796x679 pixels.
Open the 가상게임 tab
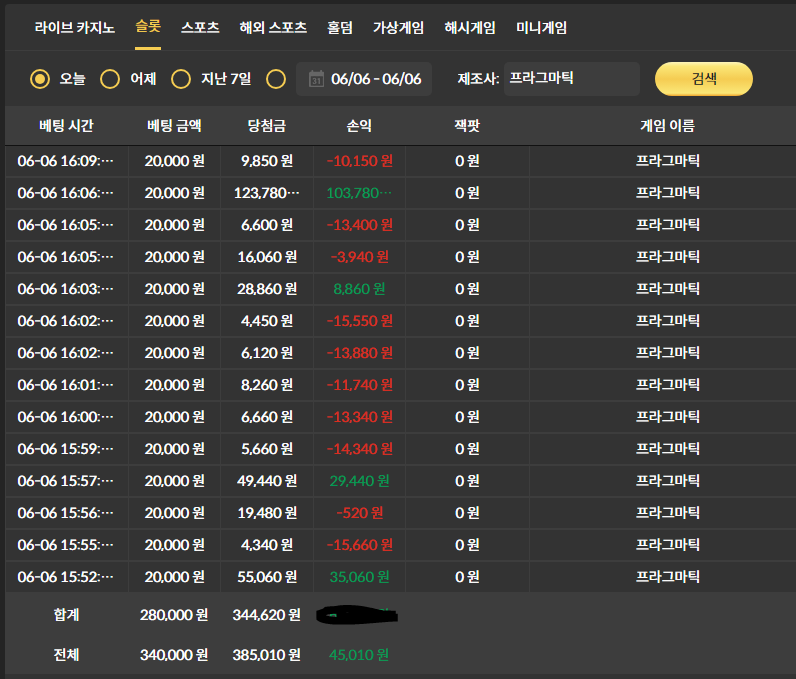click(399, 27)
